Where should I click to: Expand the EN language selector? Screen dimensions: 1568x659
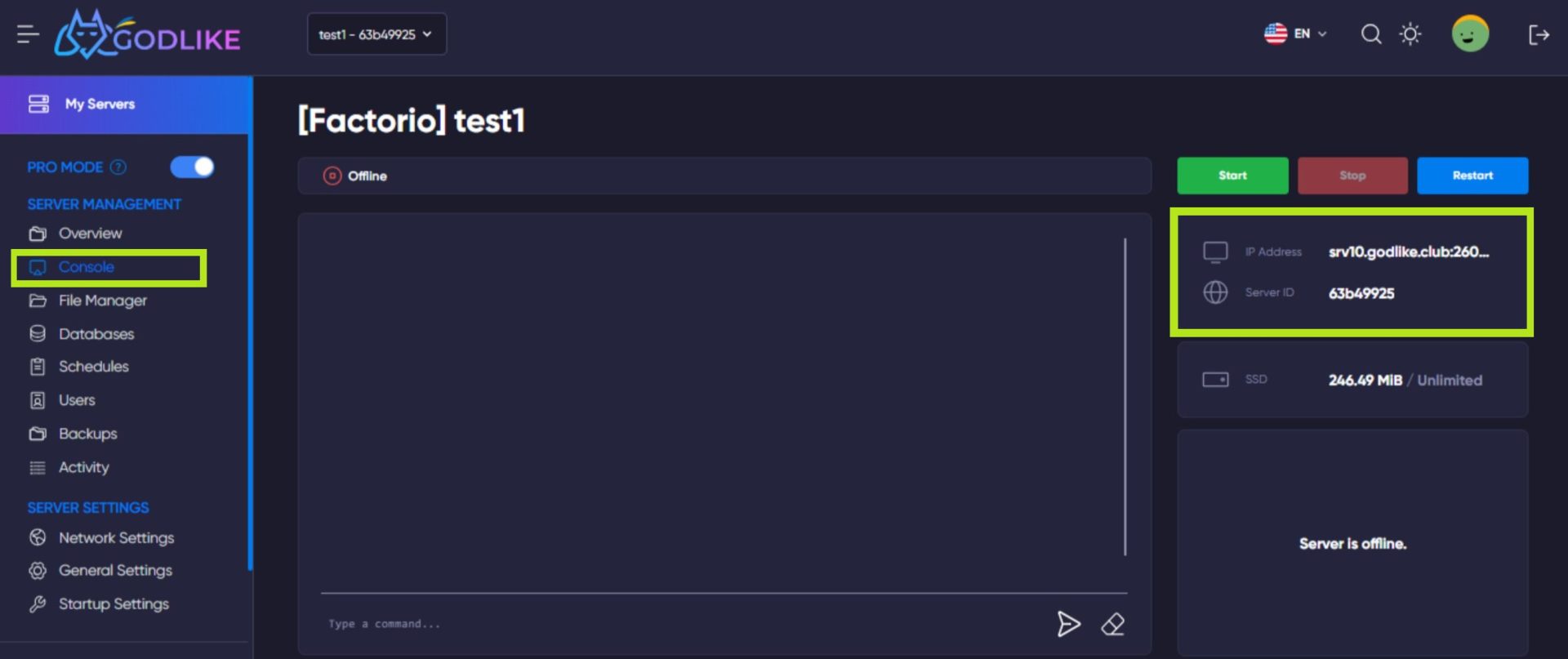click(1295, 33)
